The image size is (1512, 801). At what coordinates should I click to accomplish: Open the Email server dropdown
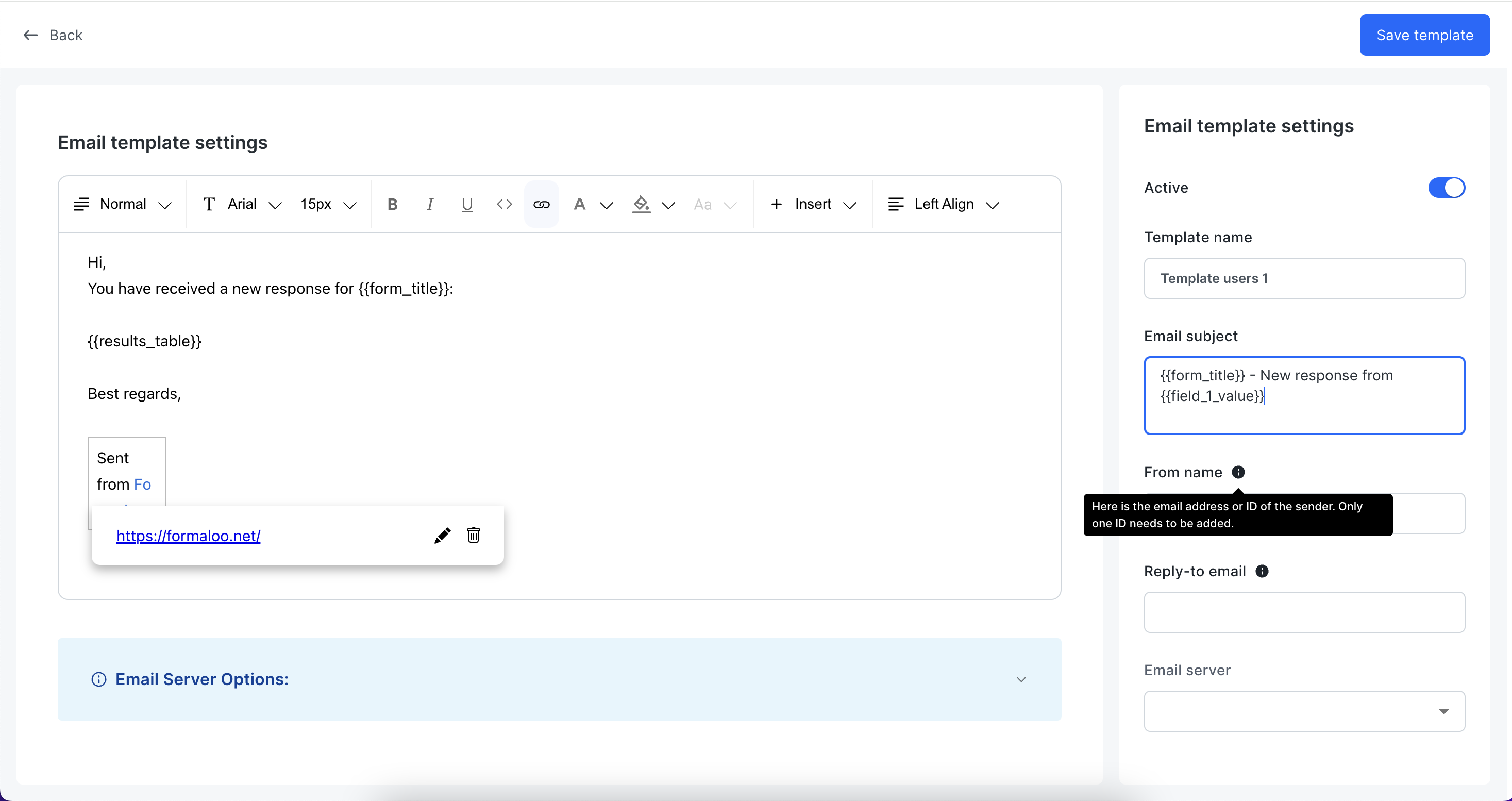click(1304, 711)
